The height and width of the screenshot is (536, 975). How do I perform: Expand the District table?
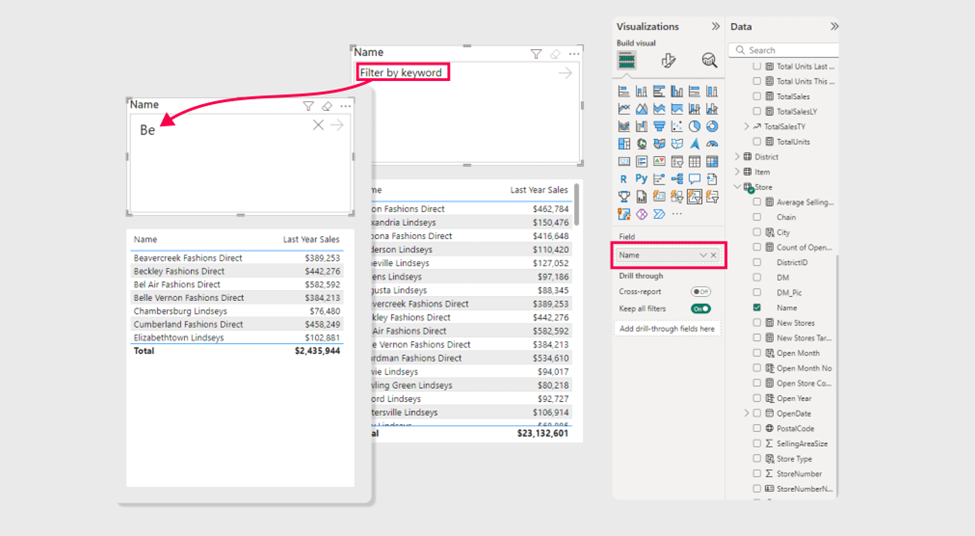point(738,157)
